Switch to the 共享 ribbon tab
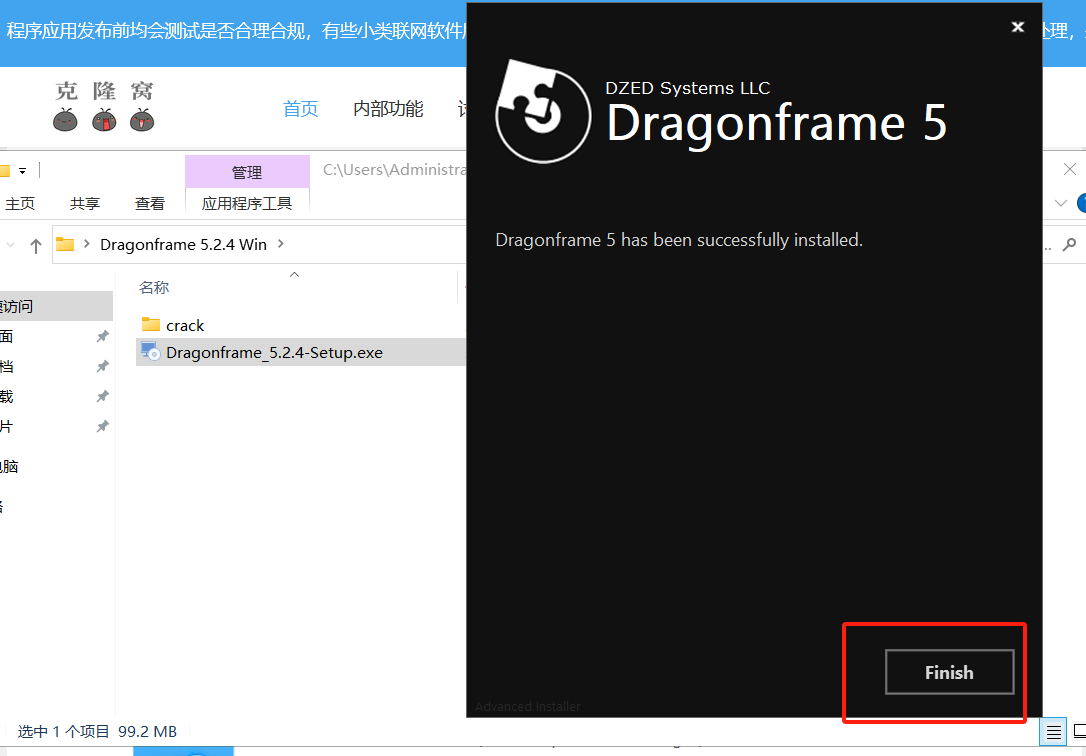Viewport: 1086px width, 756px height. click(x=84, y=204)
